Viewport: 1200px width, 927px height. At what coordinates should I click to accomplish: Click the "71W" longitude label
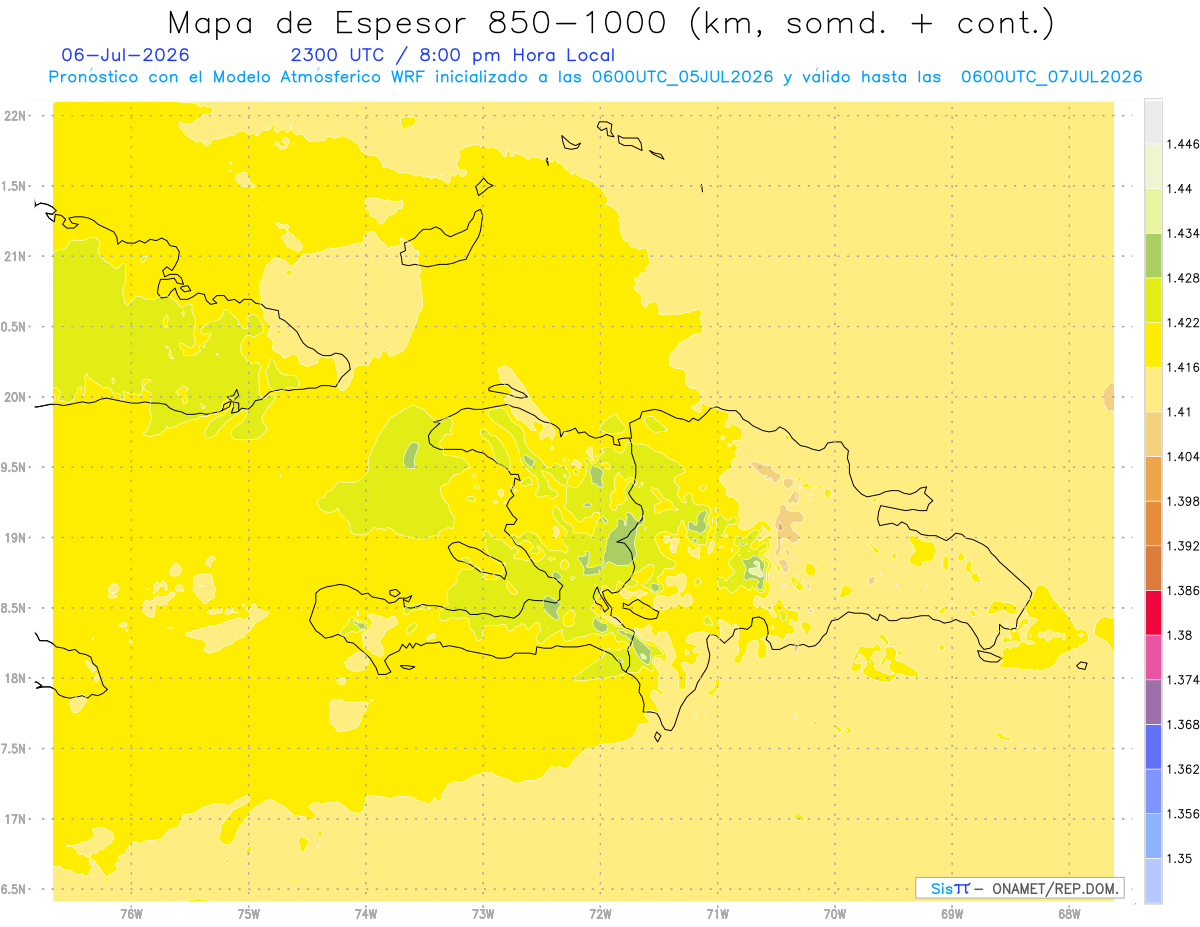[x=717, y=914]
